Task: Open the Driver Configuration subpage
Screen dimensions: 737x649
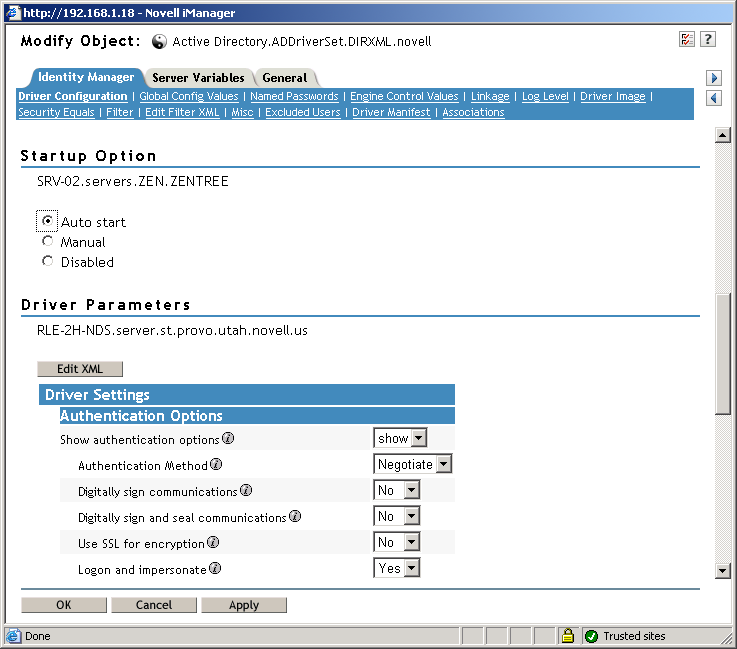Action: click(73, 96)
